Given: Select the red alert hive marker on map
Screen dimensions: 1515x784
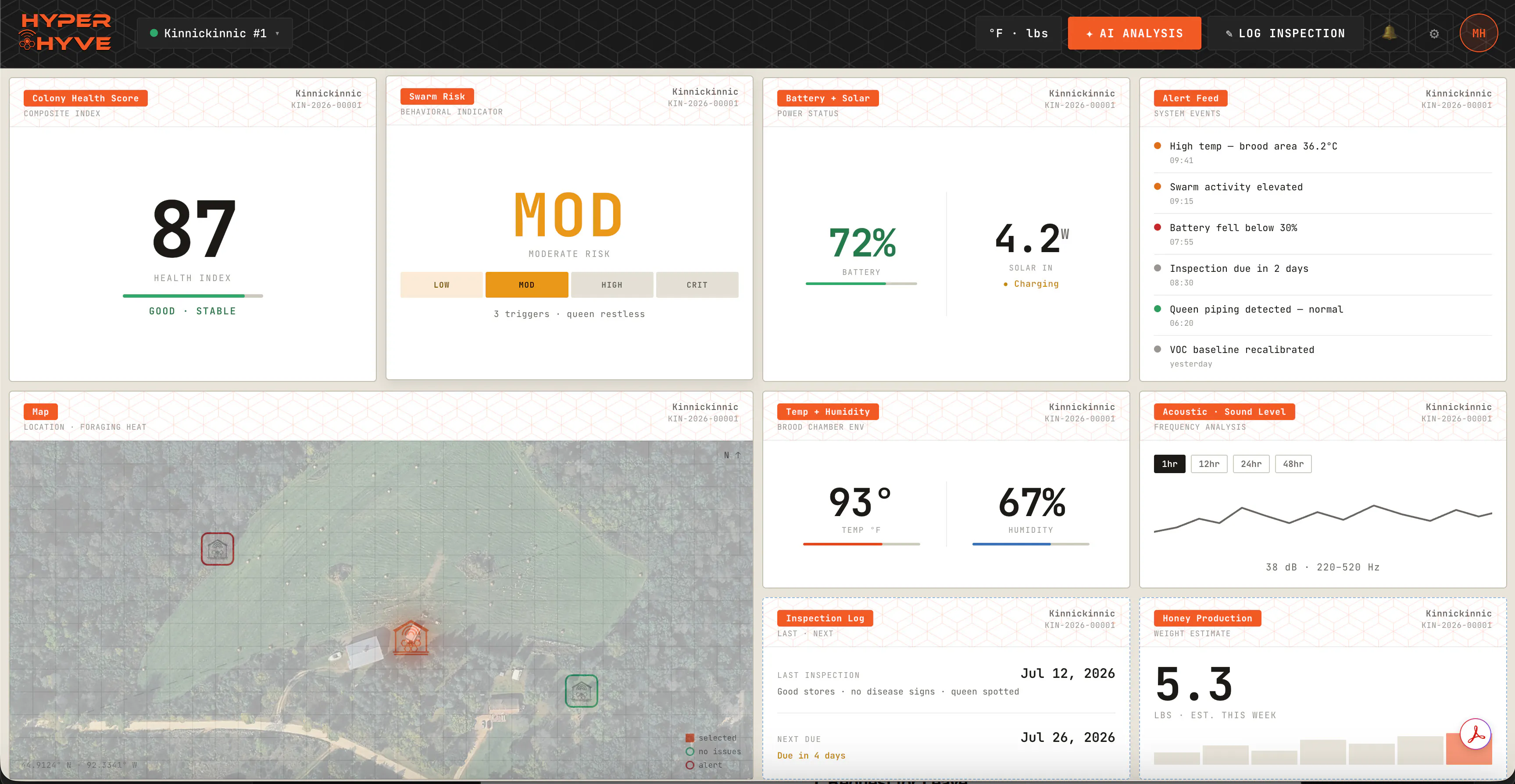Looking at the screenshot, I should pyautogui.click(x=218, y=549).
